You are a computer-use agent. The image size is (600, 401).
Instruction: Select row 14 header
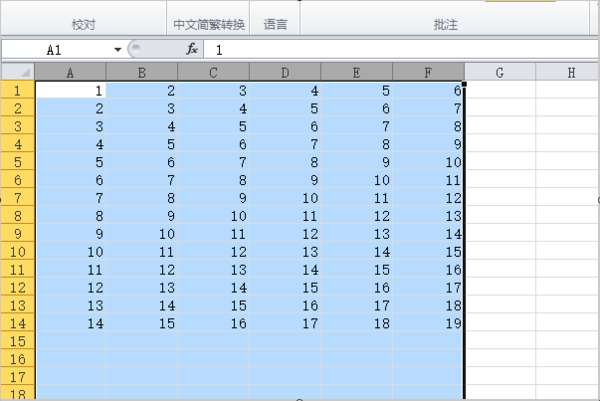18,323
